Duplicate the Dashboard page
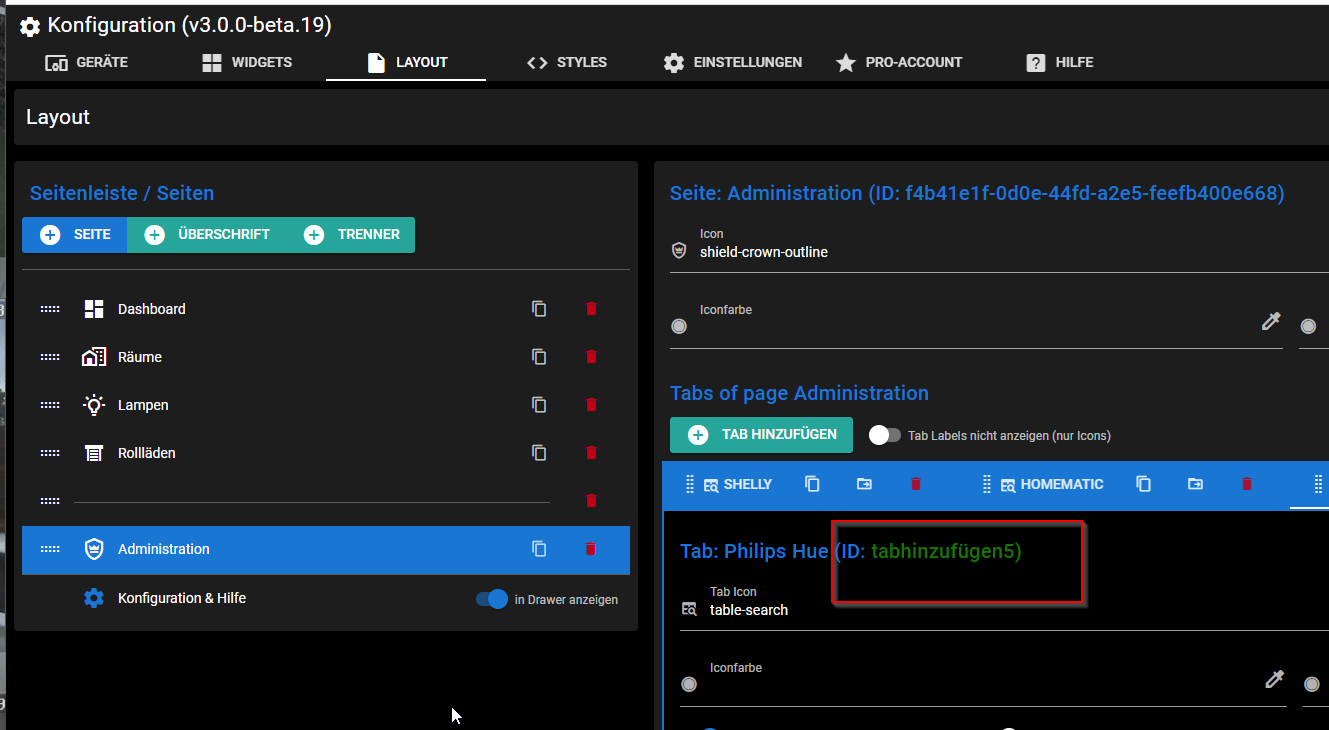Viewport: 1329px width, 730px height. click(539, 309)
